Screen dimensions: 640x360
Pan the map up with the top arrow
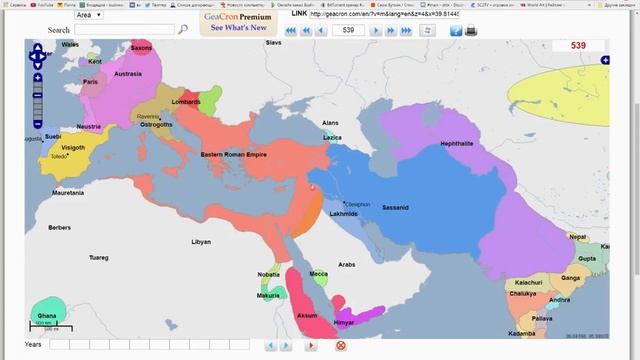point(38,47)
